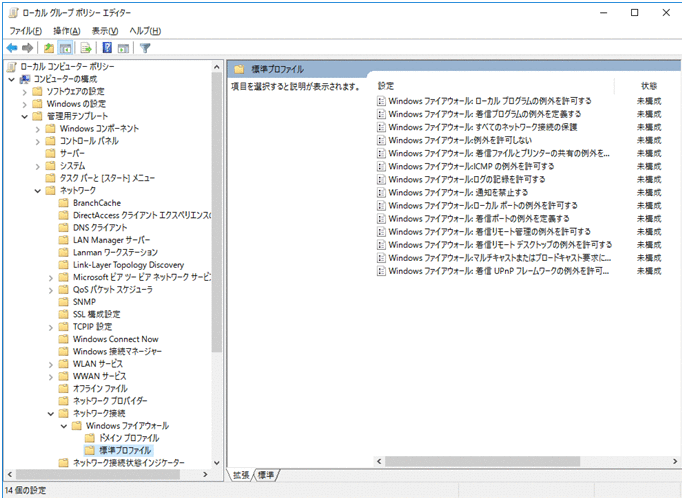
Task: Click policy icon for 通知を禁止する setting
Action: [x=381, y=193]
